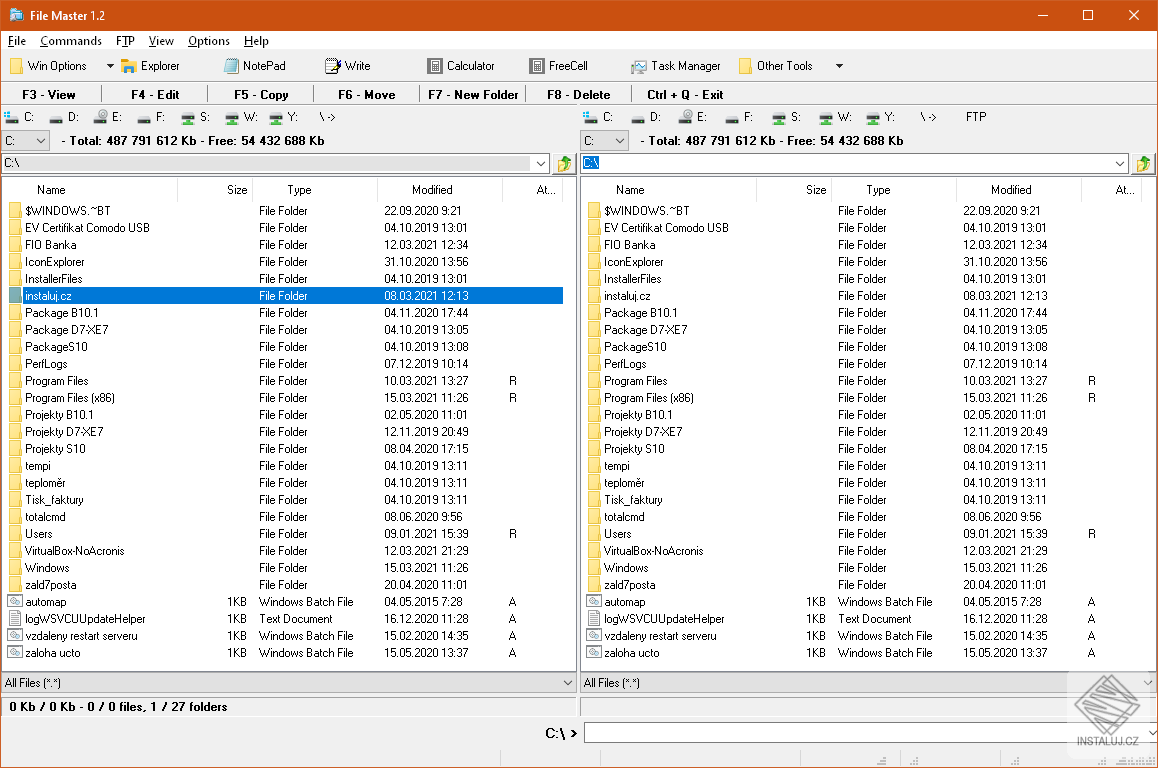Open Explorer from the toolbar
The height and width of the screenshot is (768, 1158).
(x=152, y=65)
